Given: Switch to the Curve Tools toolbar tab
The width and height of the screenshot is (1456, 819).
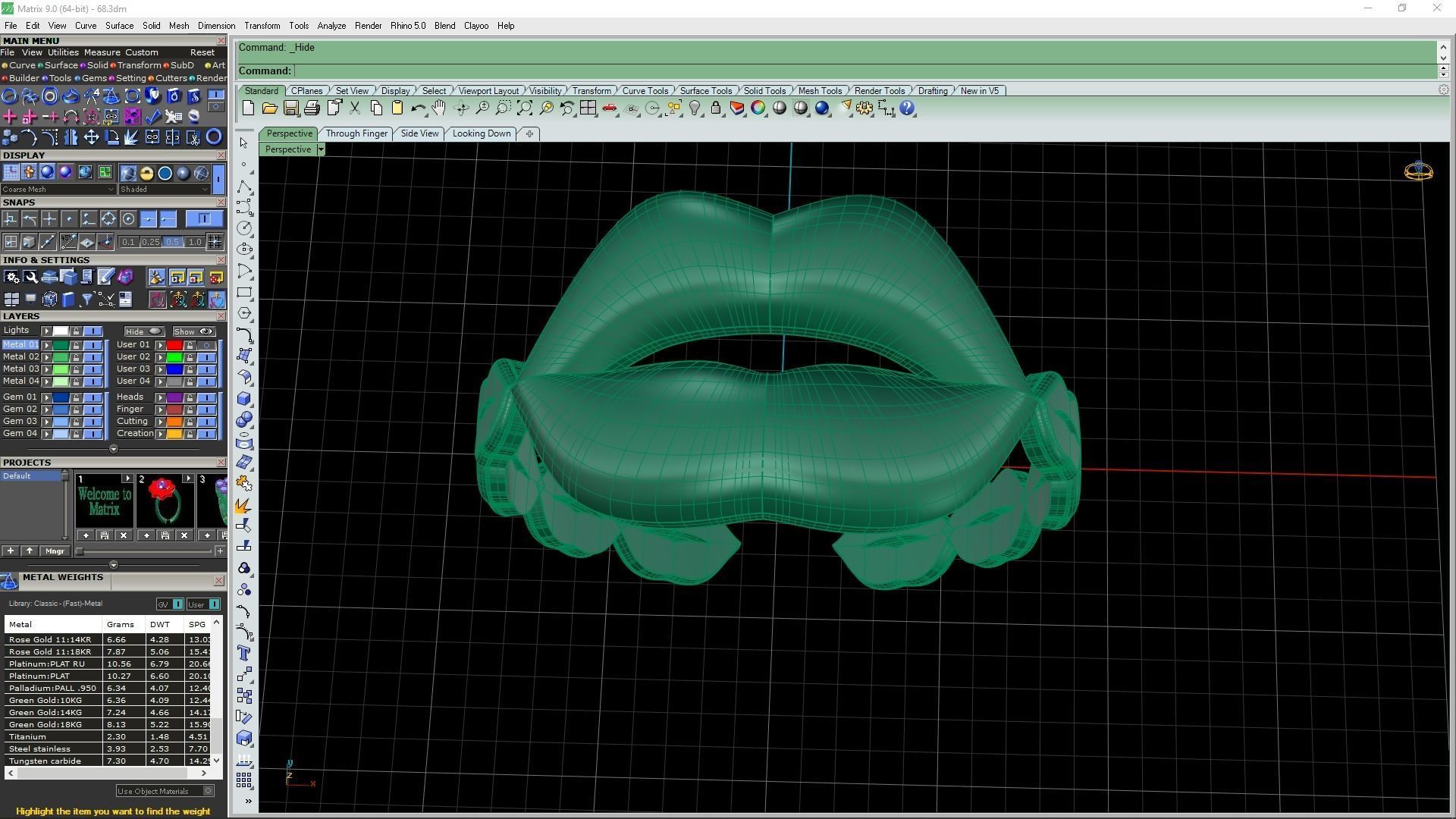Looking at the screenshot, I should (645, 91).
